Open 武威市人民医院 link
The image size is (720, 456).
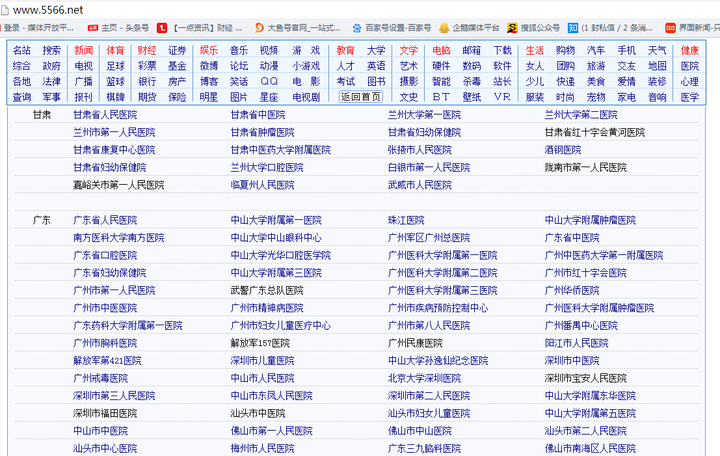point(420,185)
